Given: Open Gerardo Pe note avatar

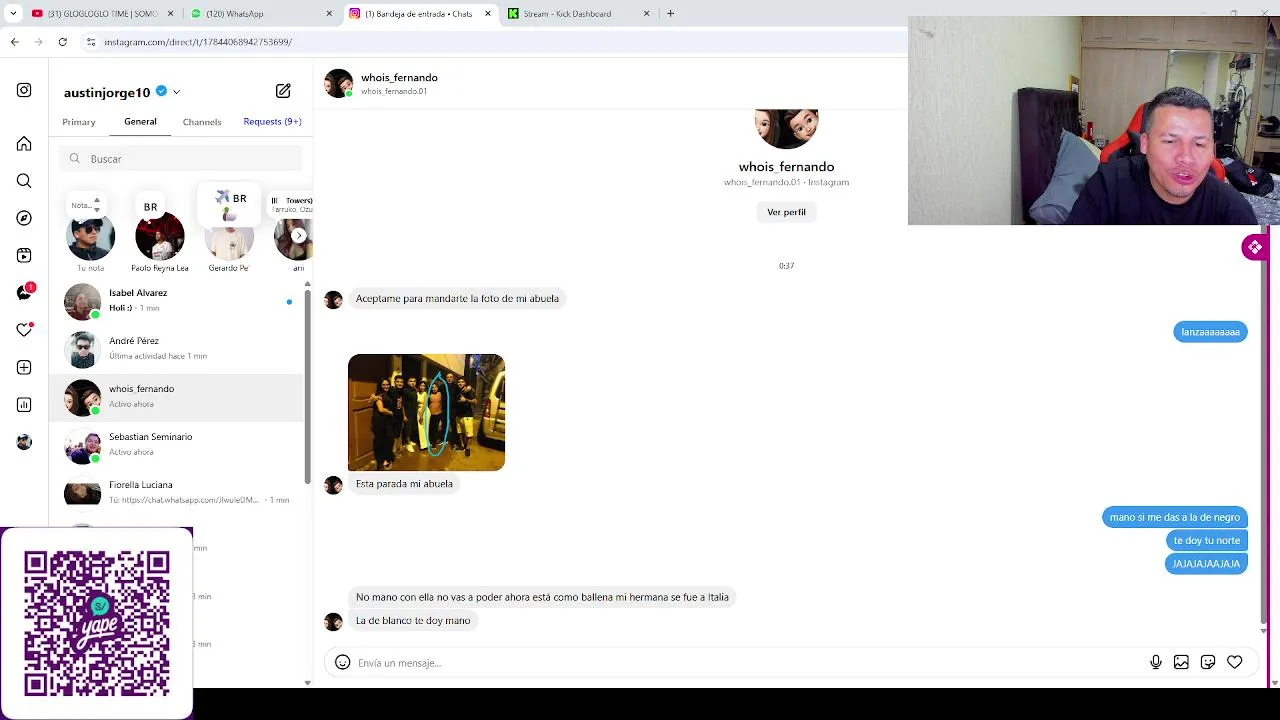Looking at the screenshot, I should point(229,236).
